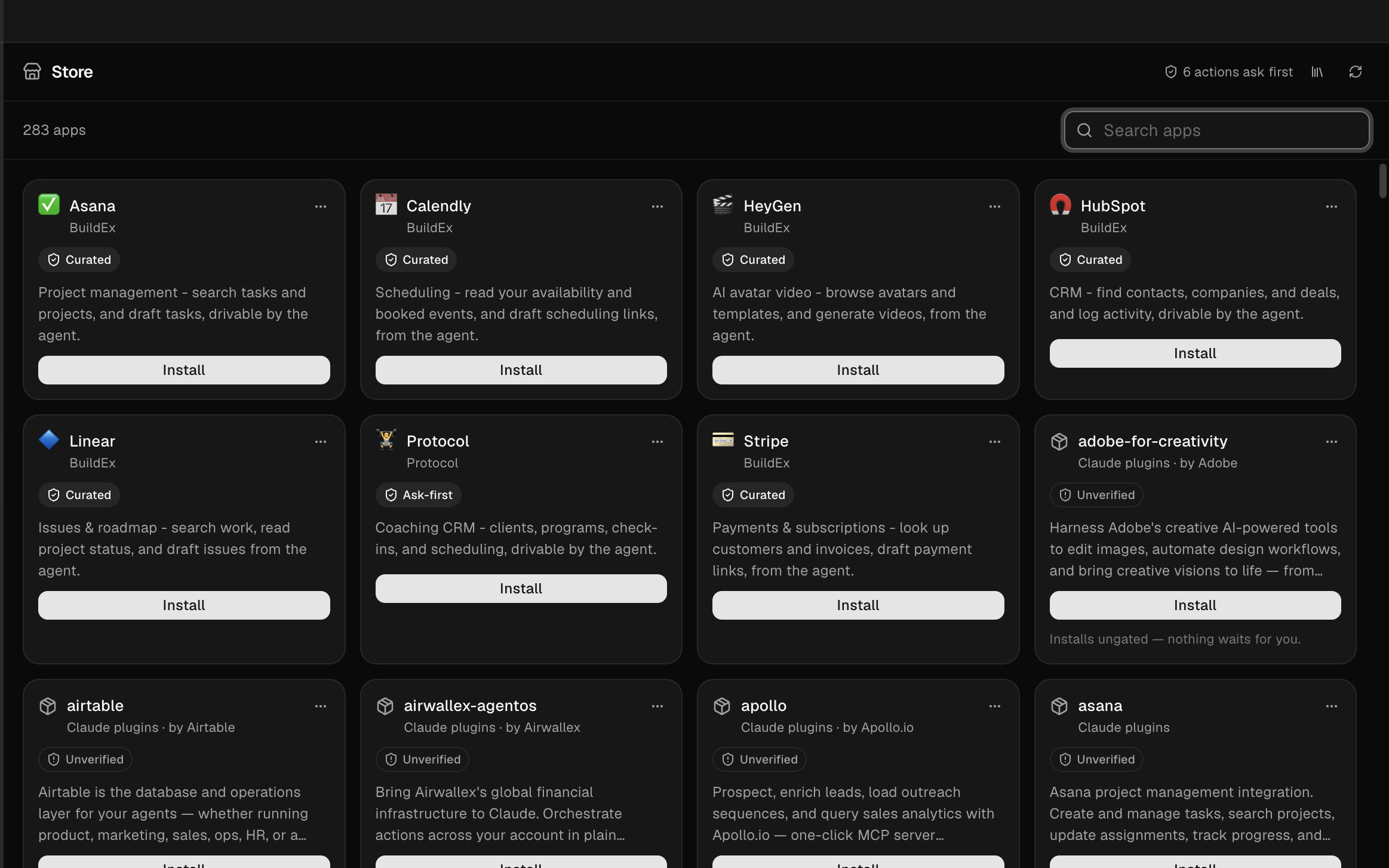Open more options menu on Linear card
This screenshot has width=1389, height=868.
coord(321,442)
